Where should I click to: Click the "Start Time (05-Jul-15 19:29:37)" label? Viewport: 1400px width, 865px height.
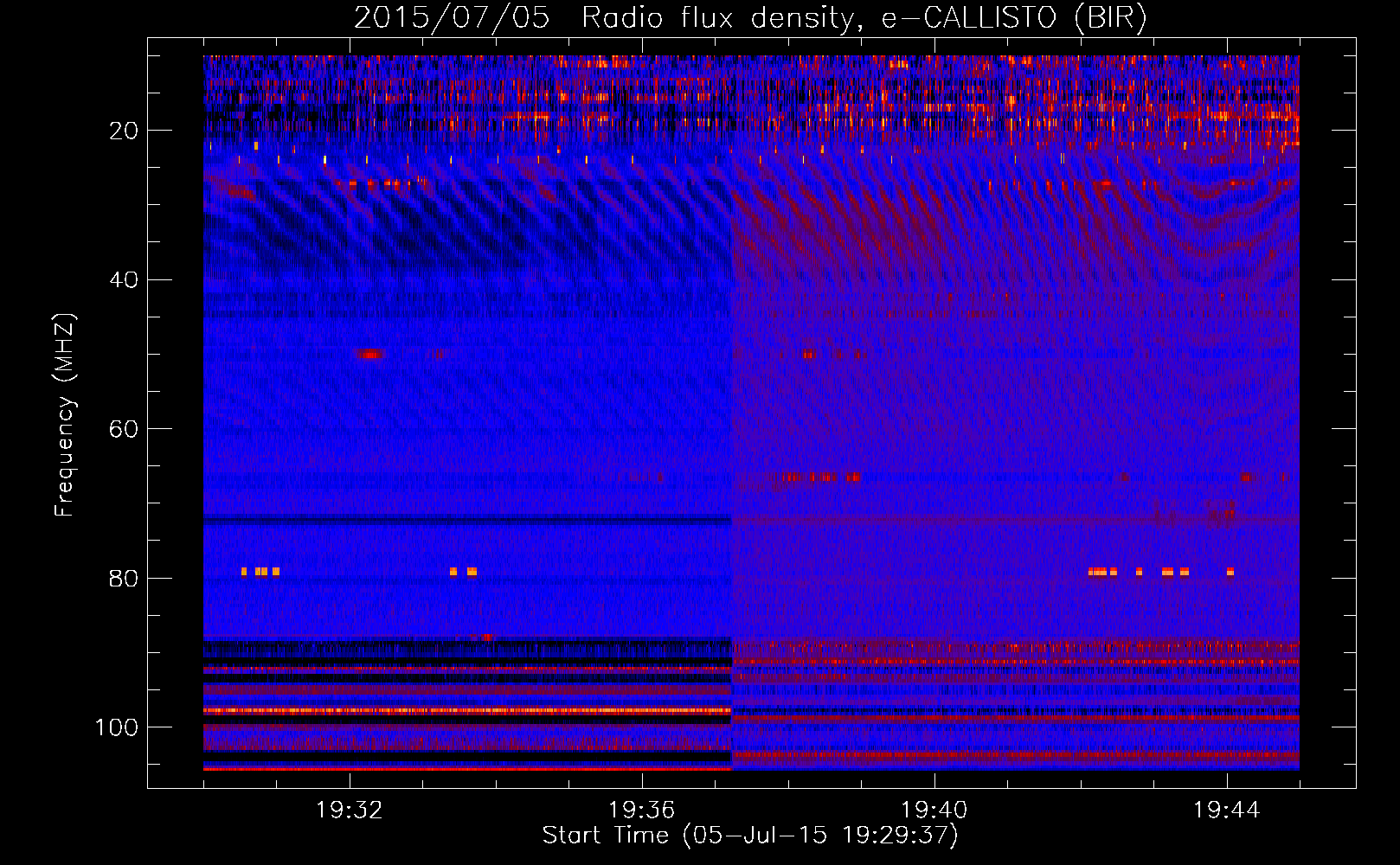pyautogui.click(x=750, y=836)
